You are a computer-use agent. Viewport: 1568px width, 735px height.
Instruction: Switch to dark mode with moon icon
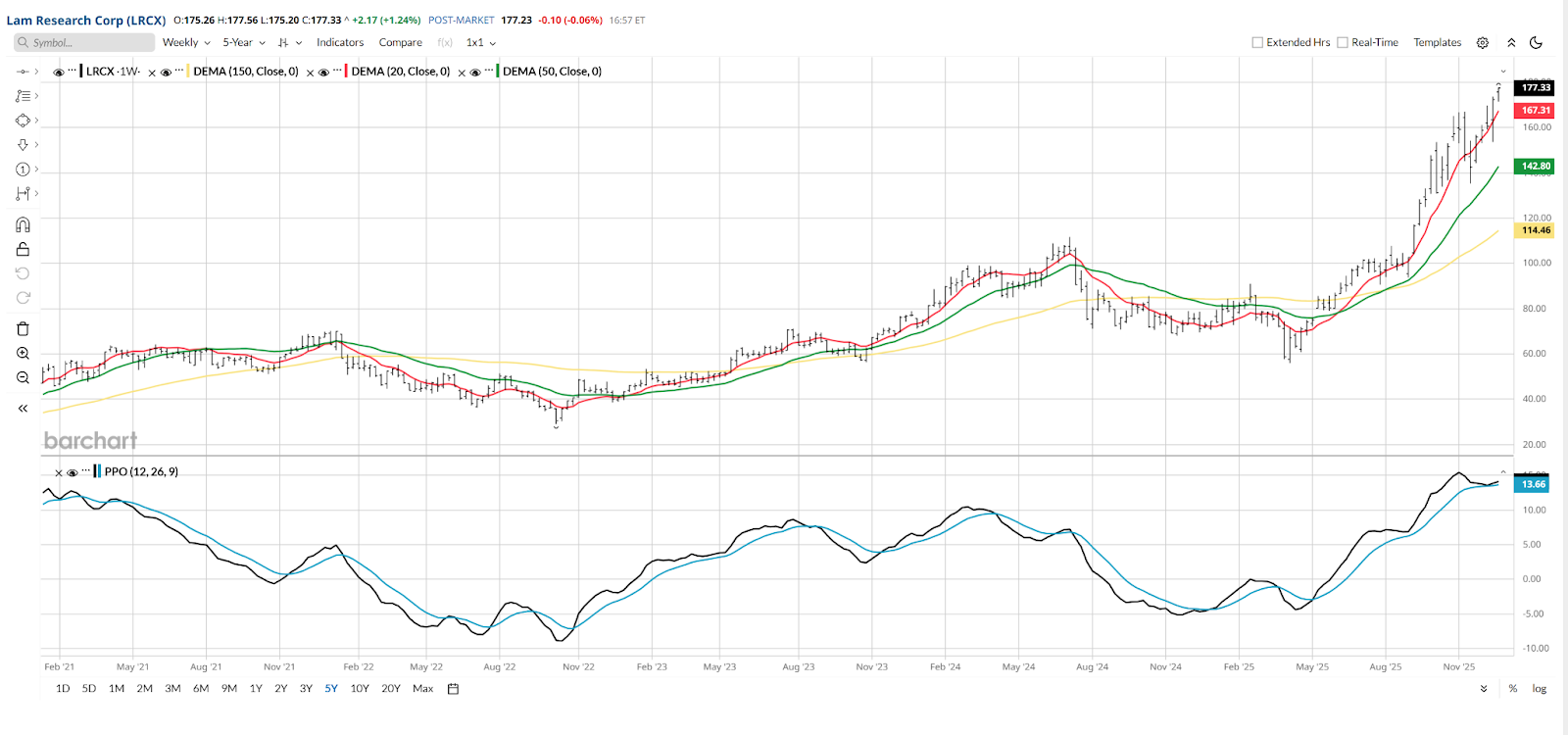click(1536, 42)
